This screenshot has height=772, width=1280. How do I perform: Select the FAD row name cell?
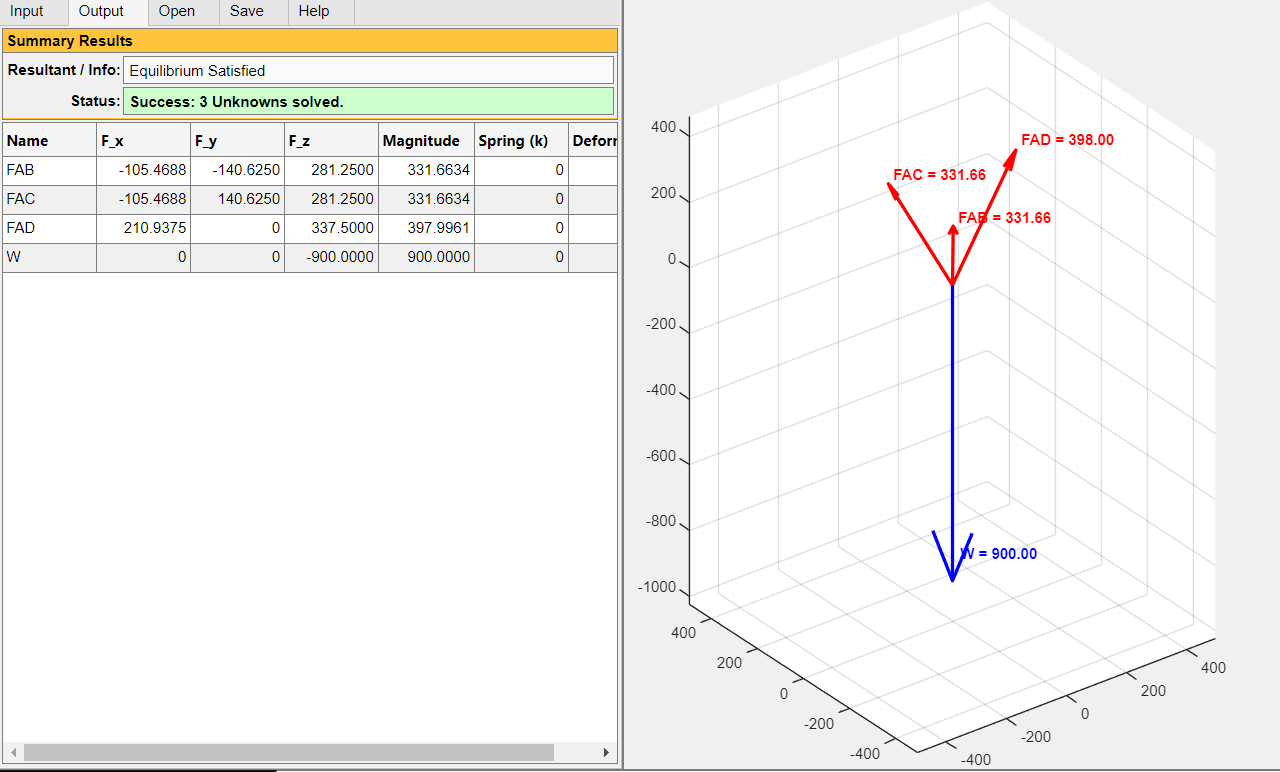50,228
